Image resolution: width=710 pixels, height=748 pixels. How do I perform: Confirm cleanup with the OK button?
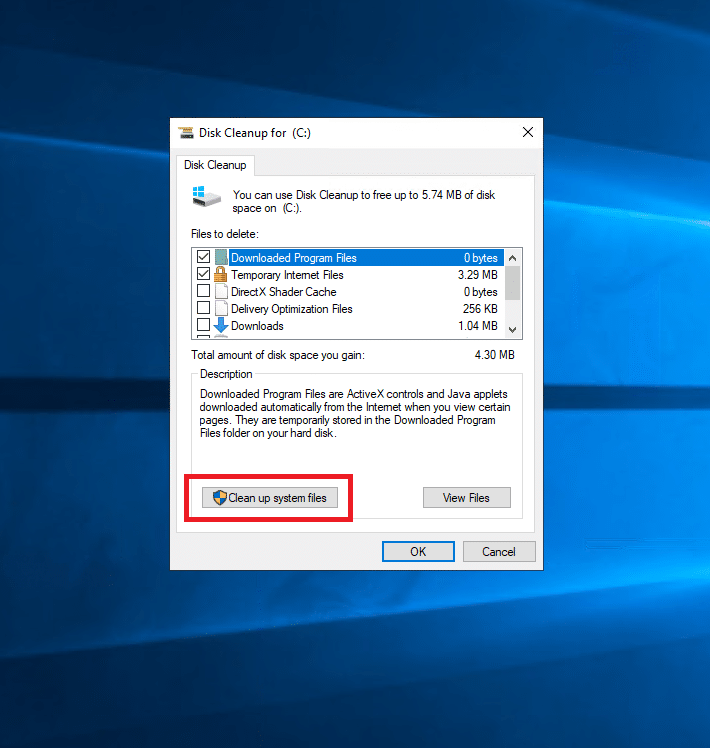[x=418, y=552]
